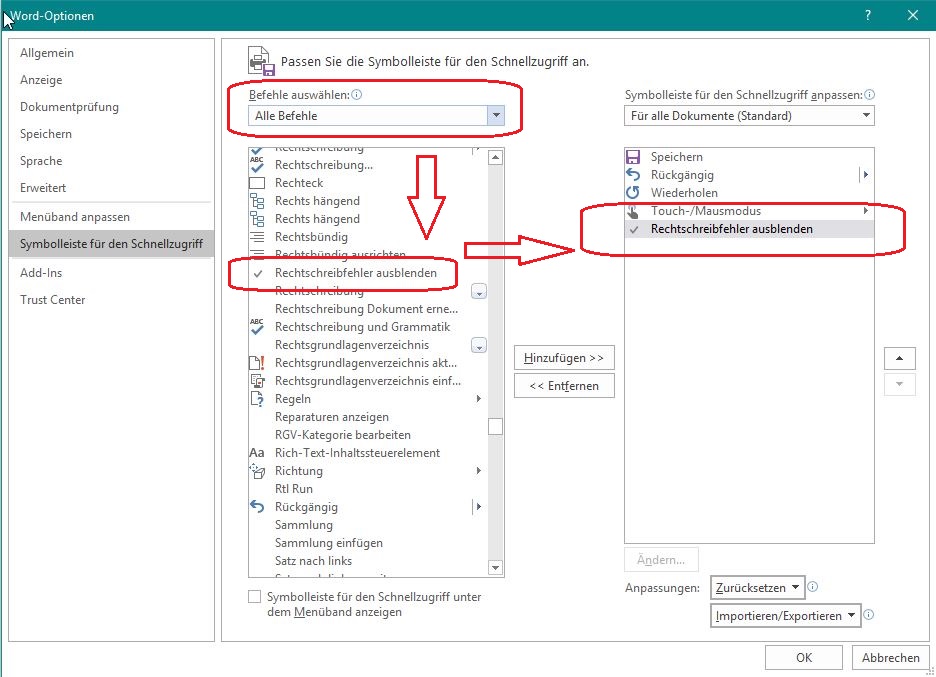Select Rechtschreibfehler ausblenden in left list

pyautogui.click(x=356, y=273)
